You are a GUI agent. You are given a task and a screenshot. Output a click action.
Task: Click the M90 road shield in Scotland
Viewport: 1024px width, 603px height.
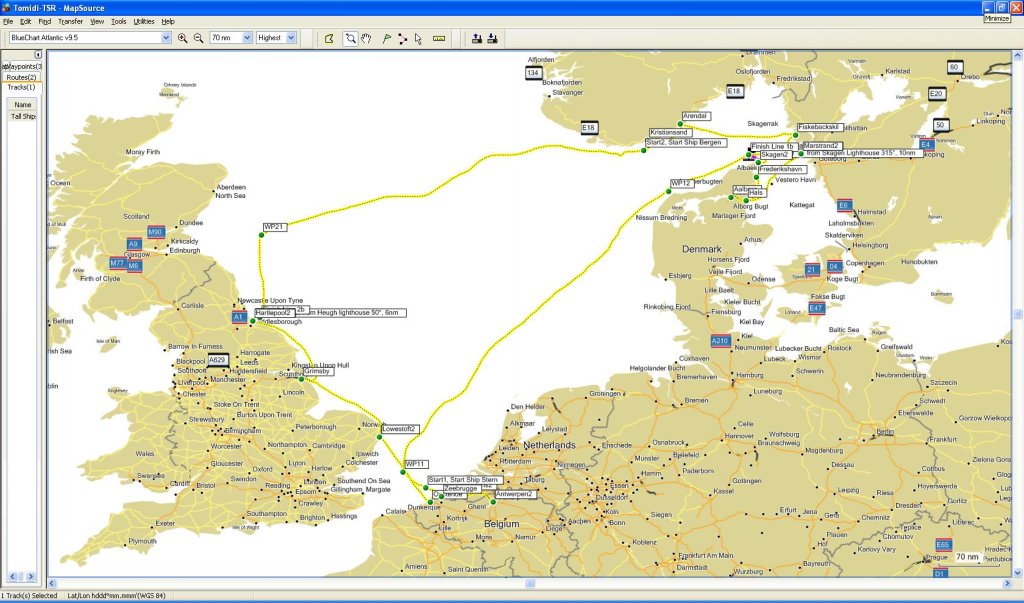click(x=155, y=232)
